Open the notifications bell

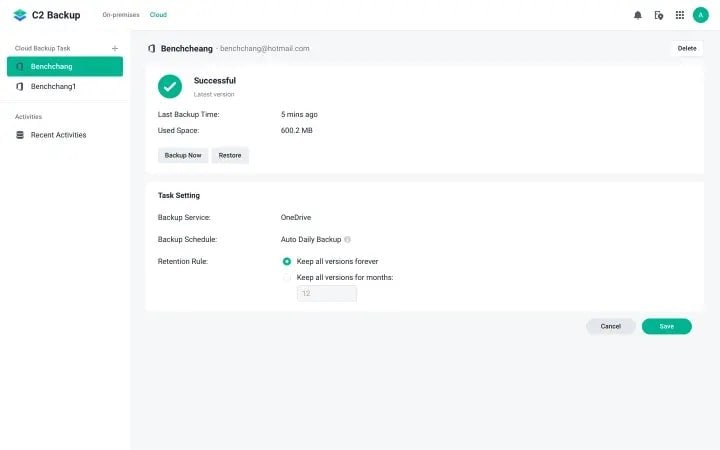[x=638, y=15]
